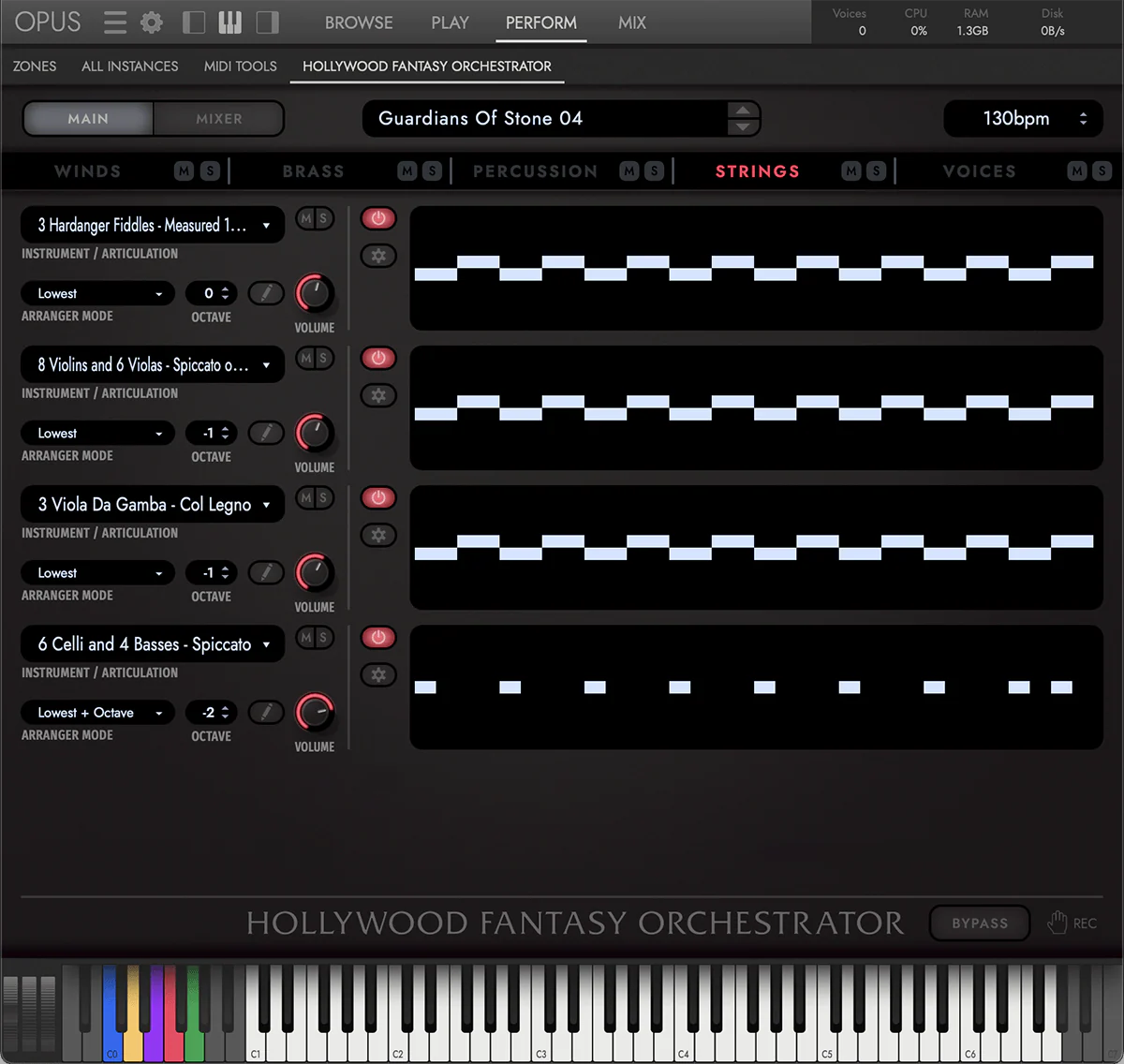The width and height of the screenshot is (1124, 1064).
Task: Toggle the right panel view icon
Action: coord(268,22)
